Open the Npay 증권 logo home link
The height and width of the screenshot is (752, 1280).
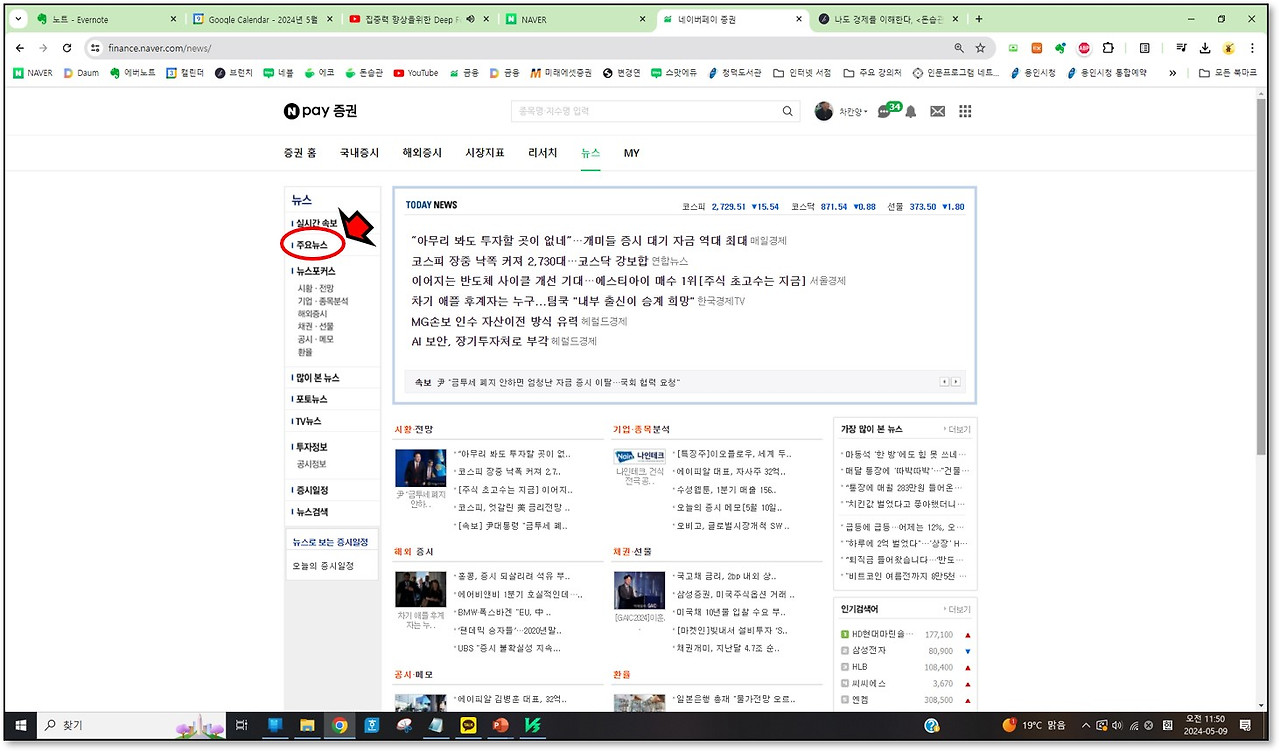320,111
